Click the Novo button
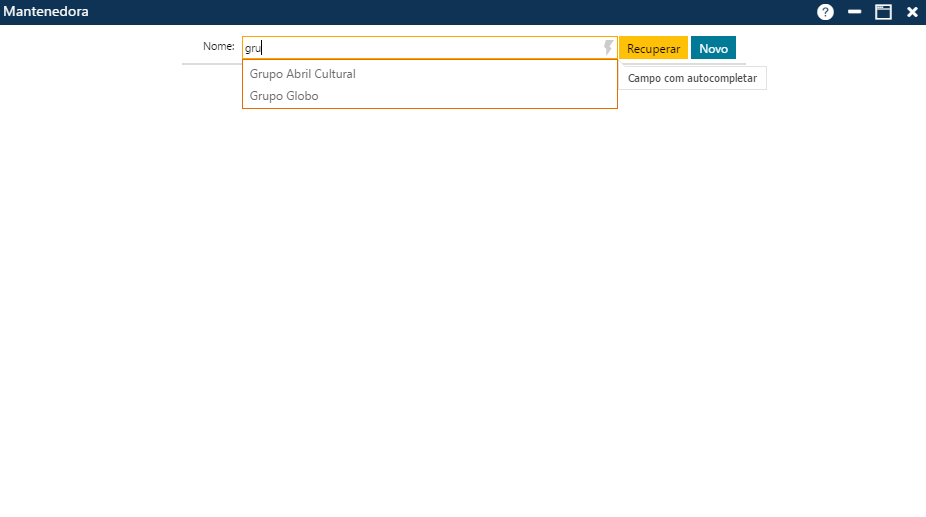The width and height of the screenshot is (926, 517). click(713, 48)
